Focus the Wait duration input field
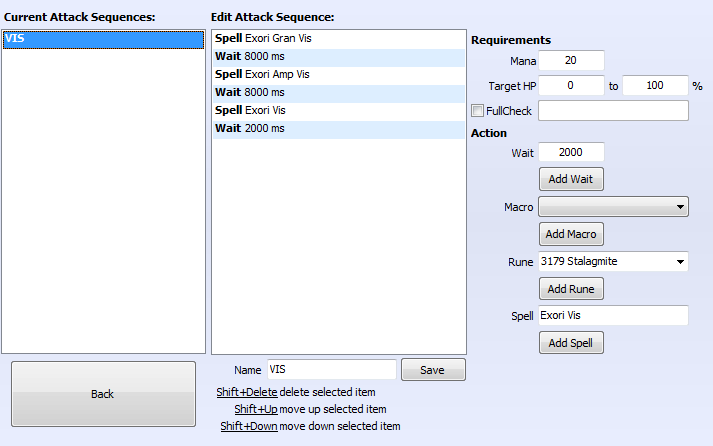Viewport: 713px width, 446px height. point(571,152)
